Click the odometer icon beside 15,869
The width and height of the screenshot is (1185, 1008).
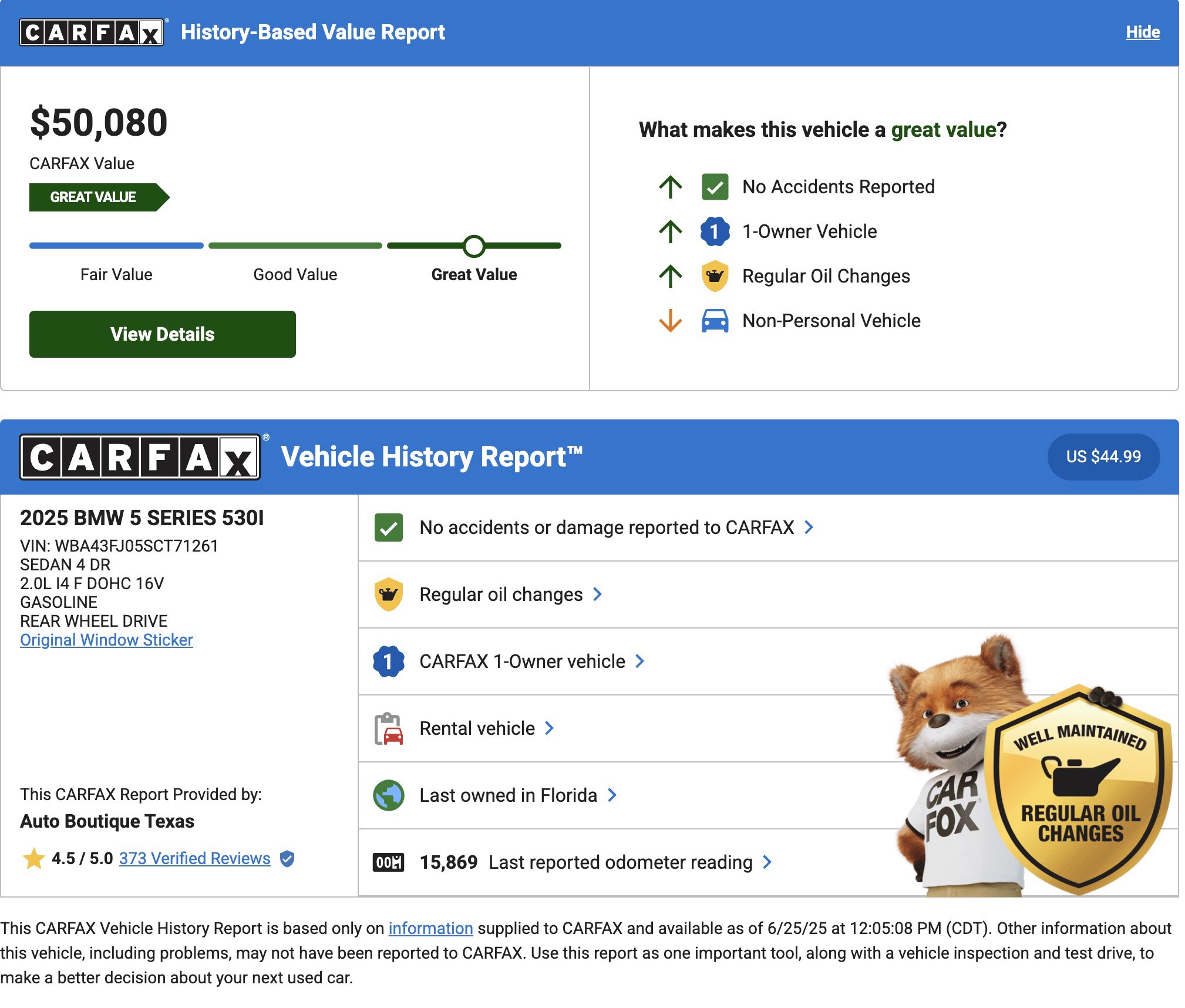388,862
